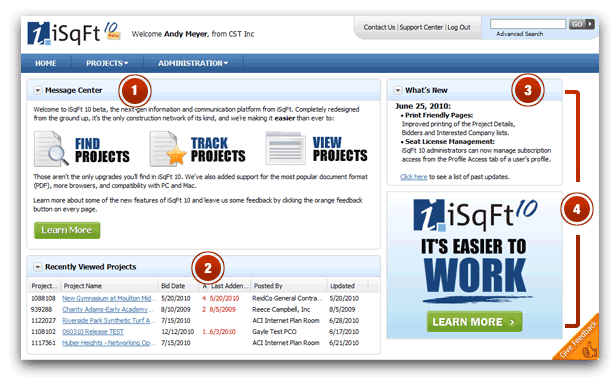Click the 'Click here' past updates link
Viewport: 616px width, 385px height.
[x=414, y=177]
